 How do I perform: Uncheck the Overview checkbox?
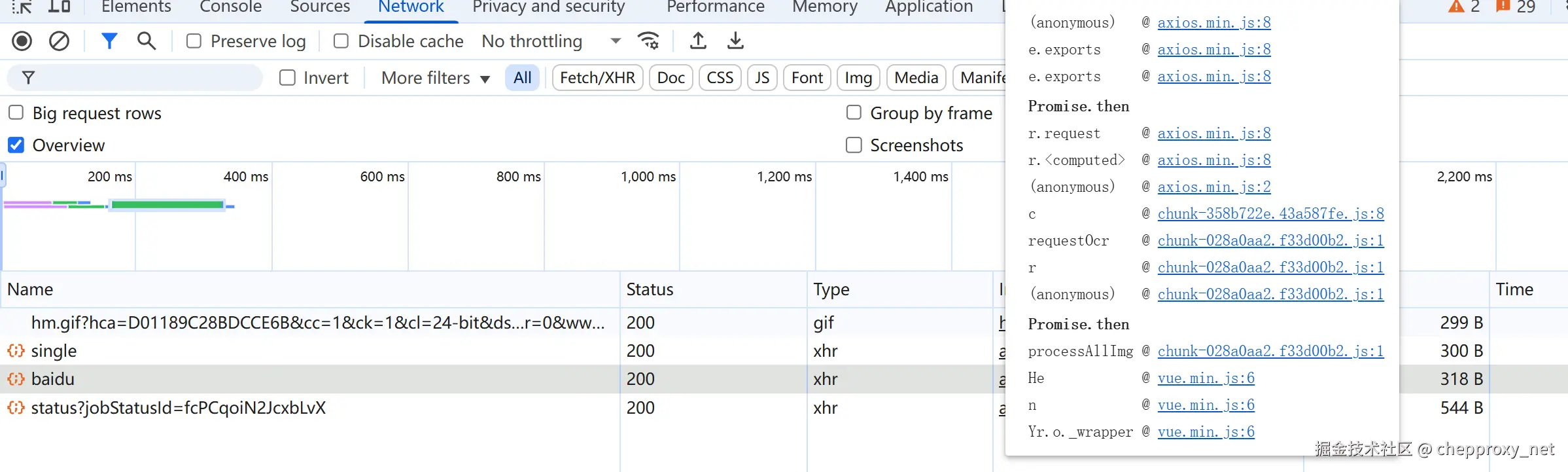(16, 145)
